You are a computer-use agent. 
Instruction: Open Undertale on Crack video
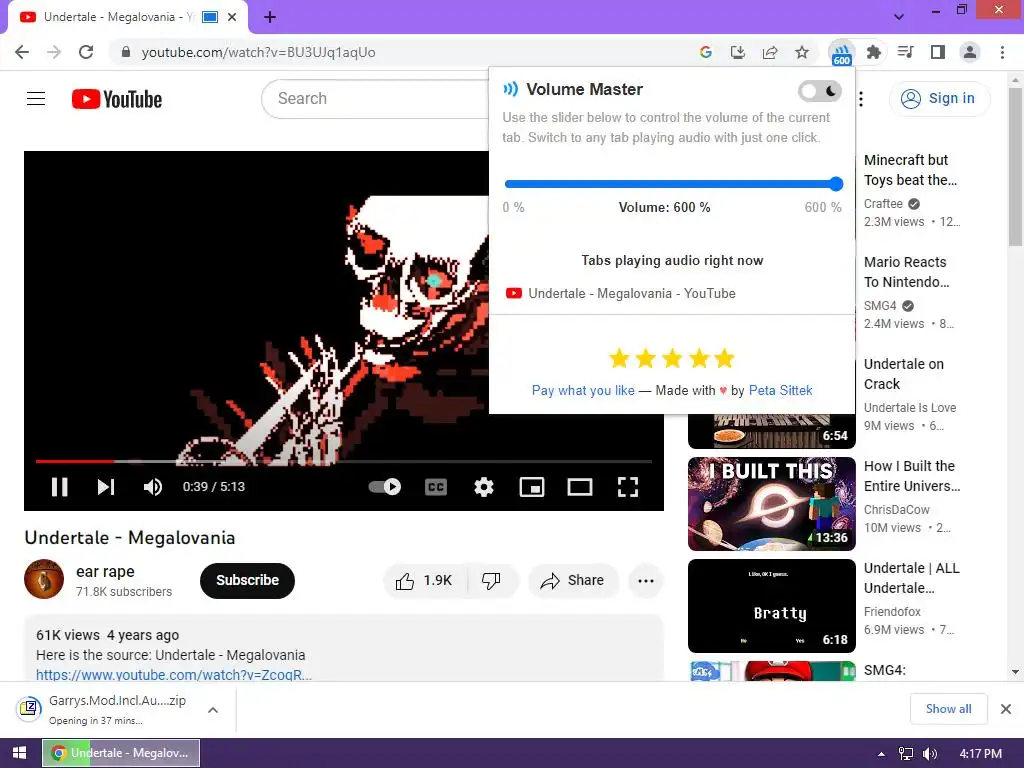[903, 374]
